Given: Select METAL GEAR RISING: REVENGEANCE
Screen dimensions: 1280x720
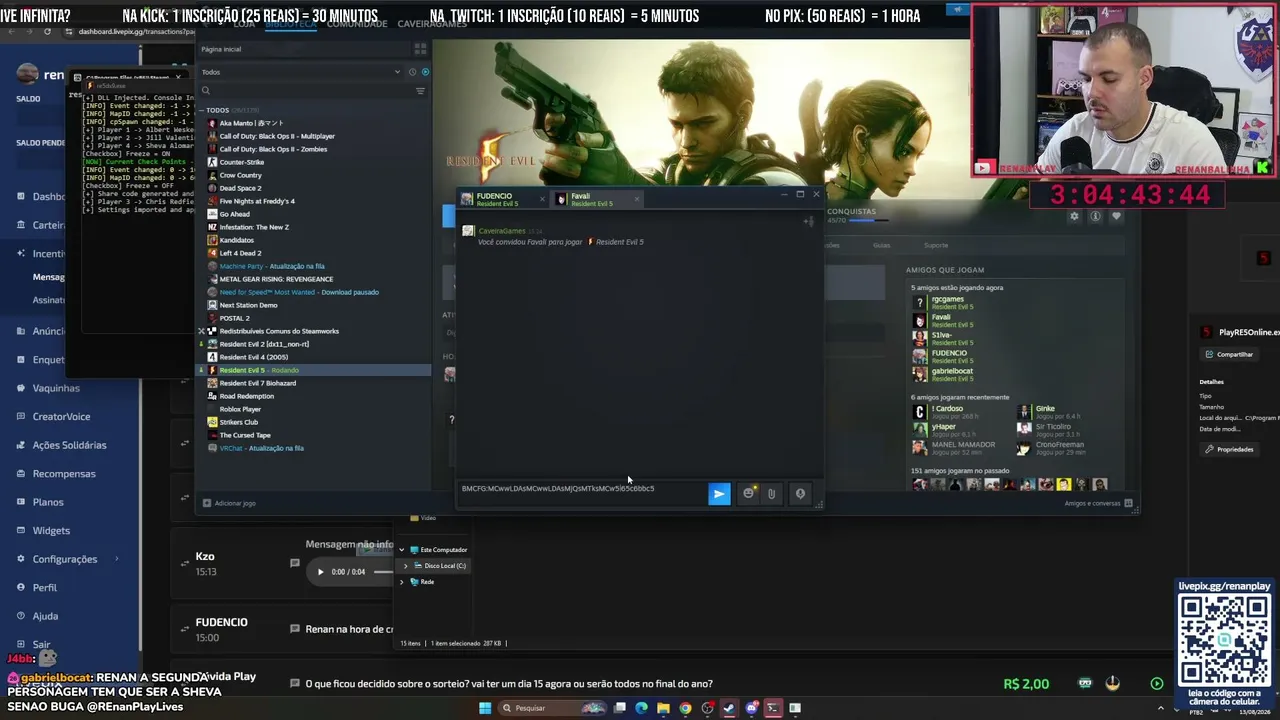Looking at the screenshot, I should [276, 279].
